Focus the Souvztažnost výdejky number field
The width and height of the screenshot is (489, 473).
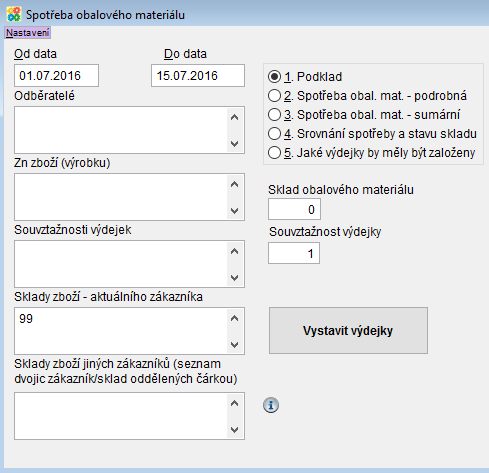click(294, 253)
